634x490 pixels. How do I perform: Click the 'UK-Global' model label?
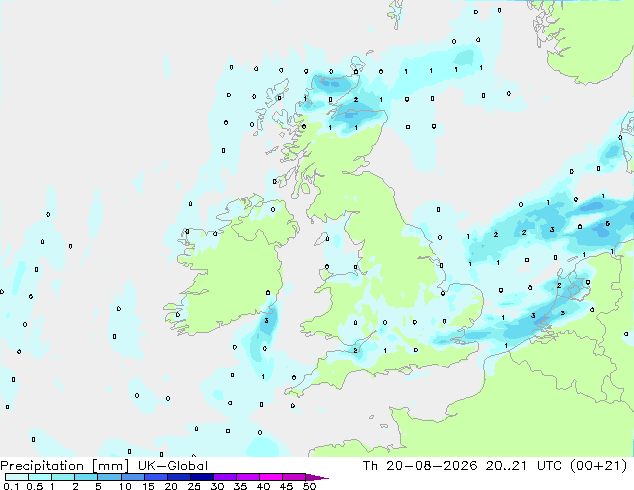(x=173, y=466)
